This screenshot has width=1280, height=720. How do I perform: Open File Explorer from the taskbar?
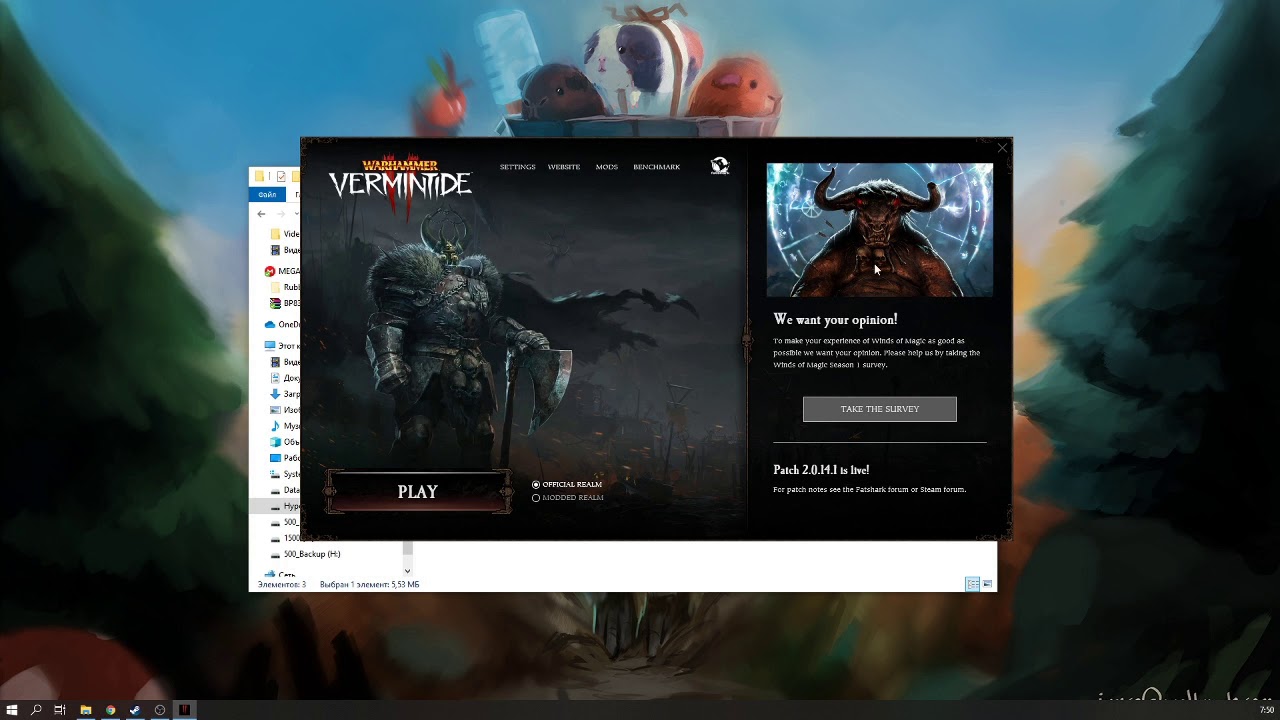pos(85,710)
